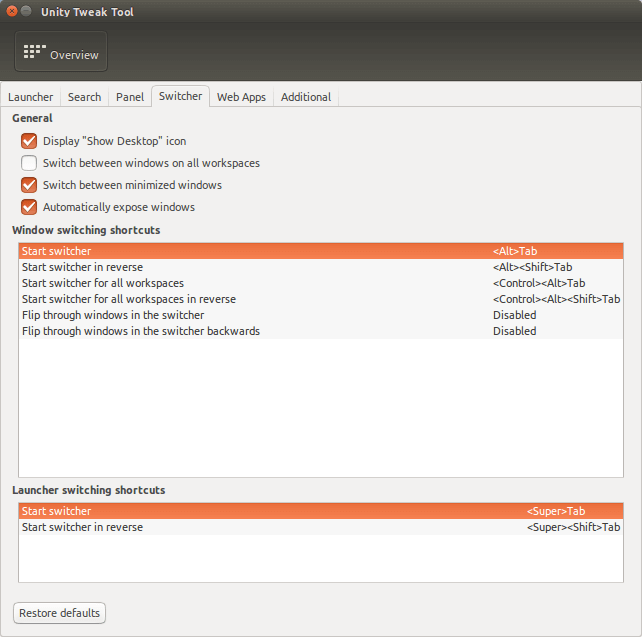Switch to the Search tab
642x637 pixels.
click(x=84, y=97)
